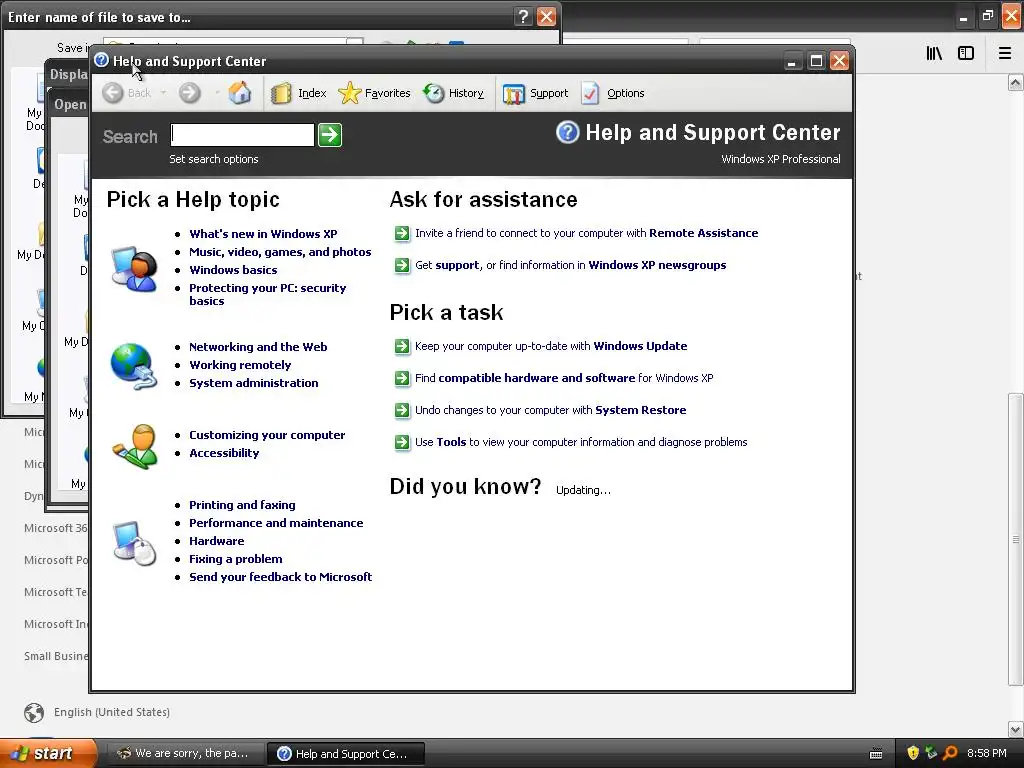Open the Hardware help topic
The image size is (1024, 768).
pos(216,541)
